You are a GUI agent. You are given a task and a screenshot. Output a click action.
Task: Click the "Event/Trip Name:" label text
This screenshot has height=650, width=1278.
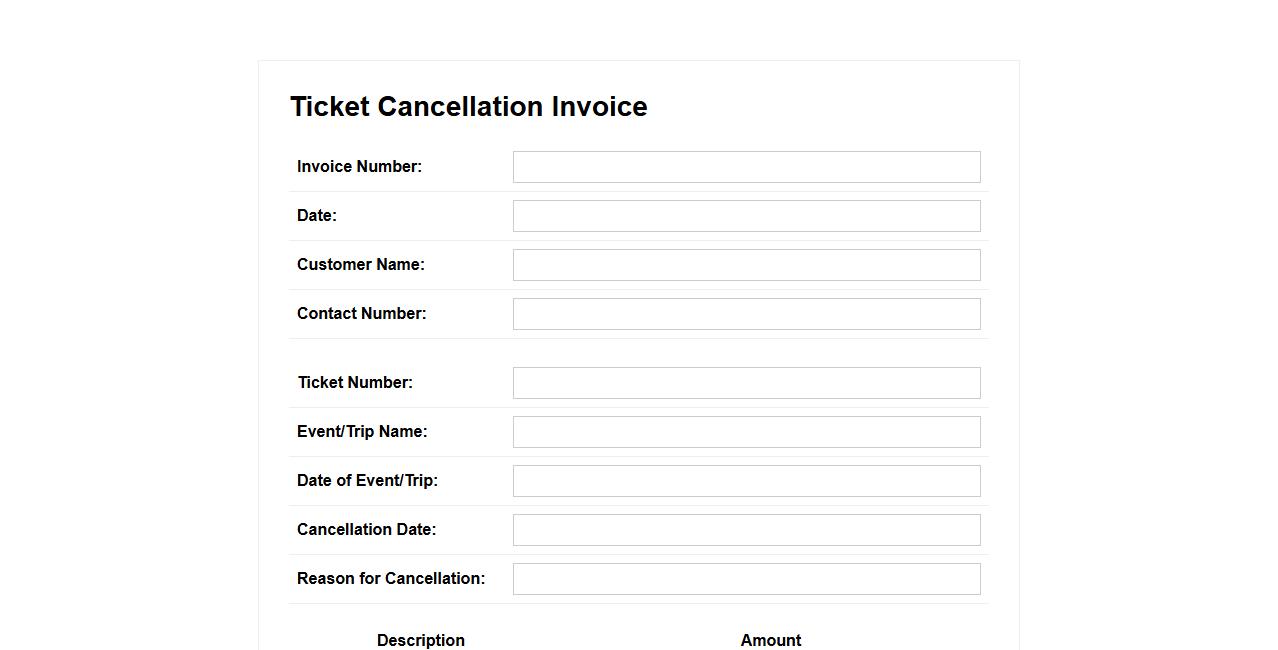point(362,432)
